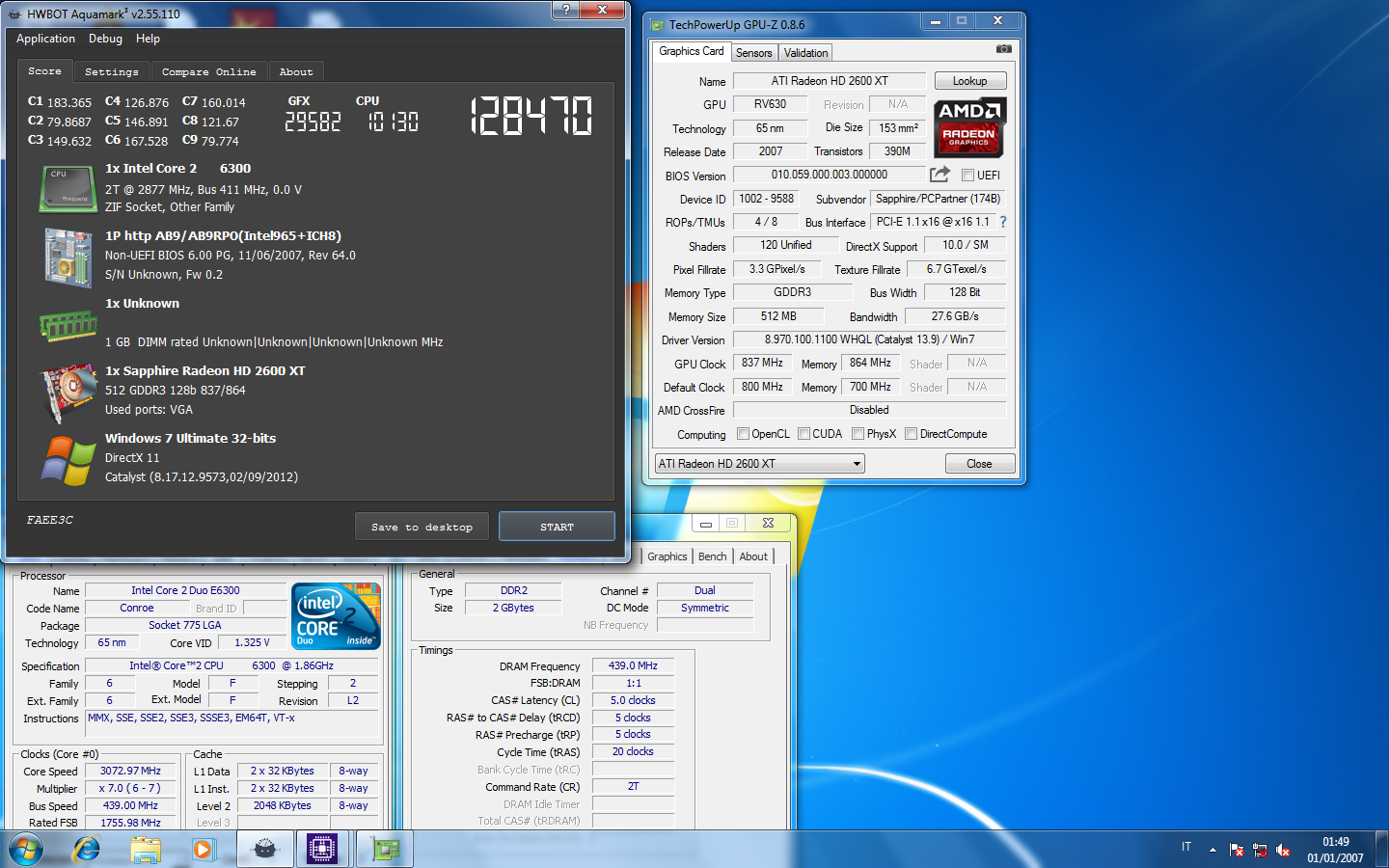This screenshot has height=868, width=1389.
Task: Switch to the Sensors tab in GPU-Z
Action: [x=754, y=53]
